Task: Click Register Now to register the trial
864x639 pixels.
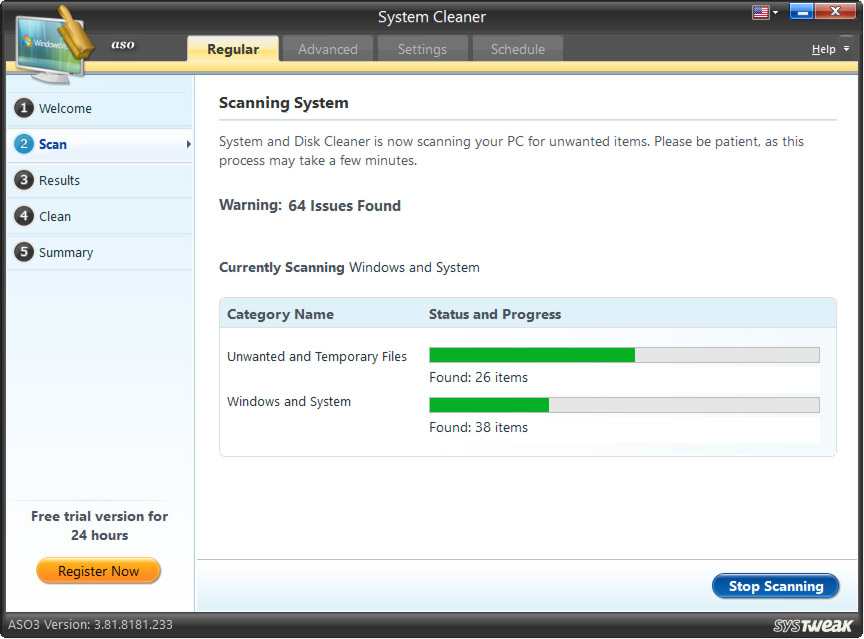Action: click(x=98, y=570)
